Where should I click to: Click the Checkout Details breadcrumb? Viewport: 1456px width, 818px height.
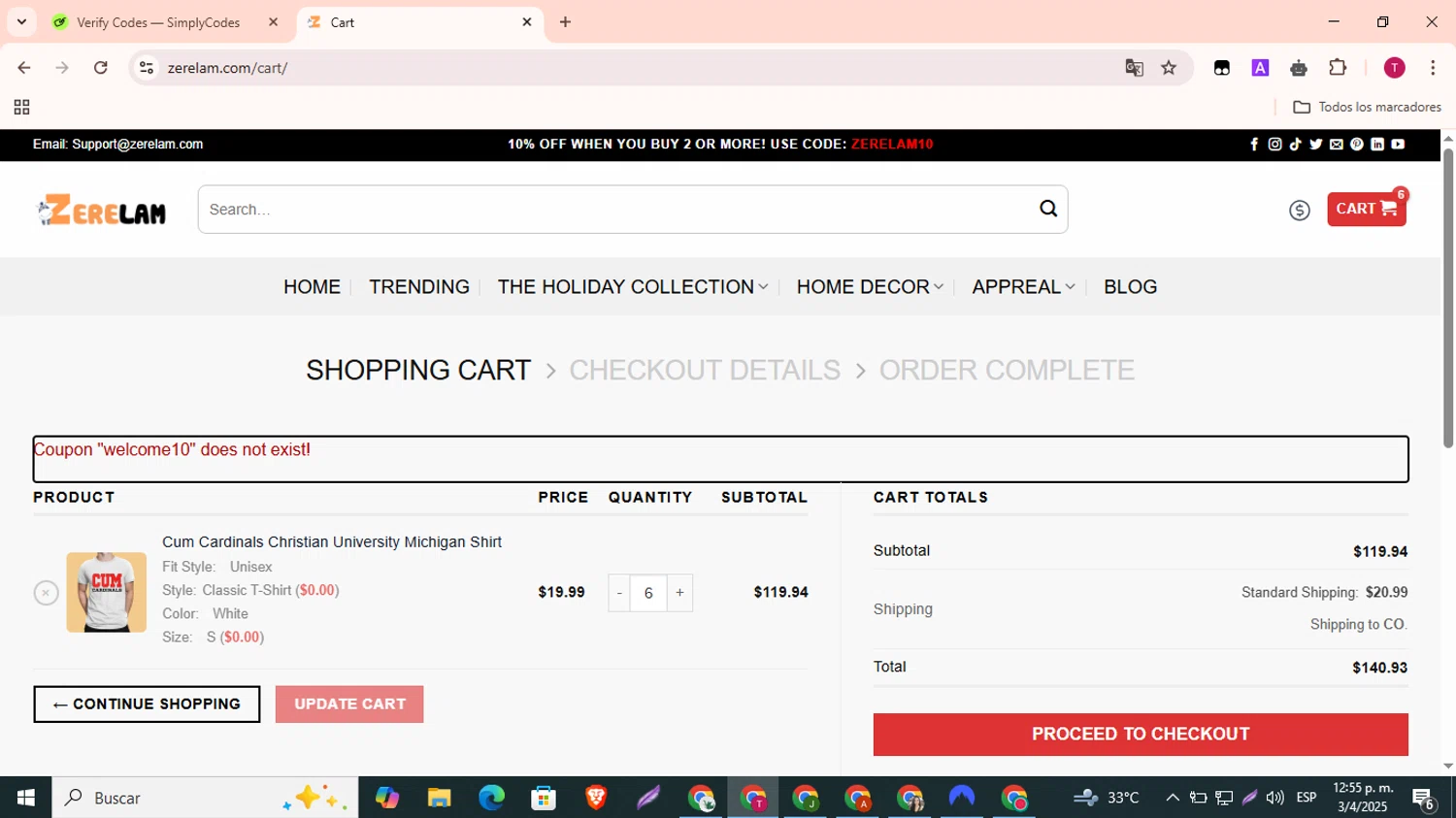pyautogui.click(x=705, y=370)
